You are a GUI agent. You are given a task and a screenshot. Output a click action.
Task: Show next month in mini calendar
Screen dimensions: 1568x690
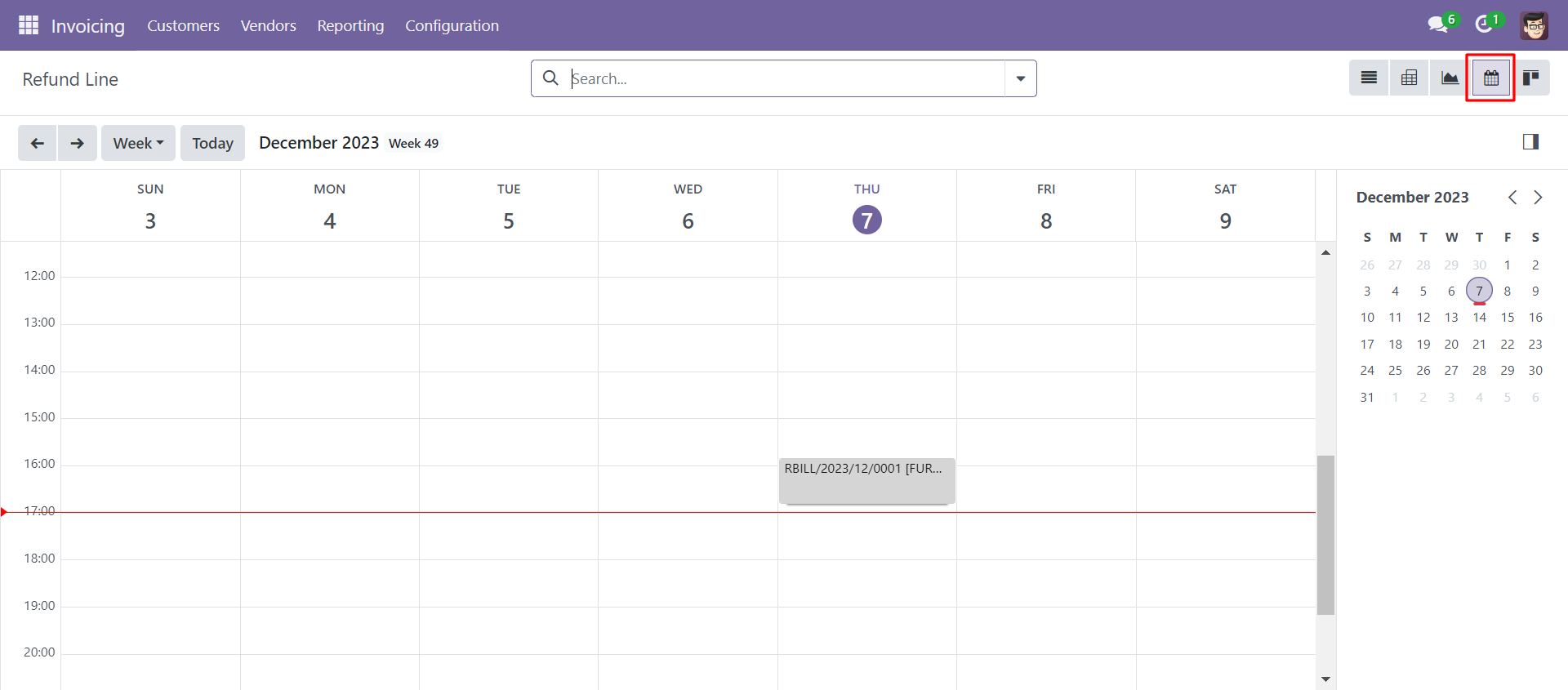point(1538,198)
